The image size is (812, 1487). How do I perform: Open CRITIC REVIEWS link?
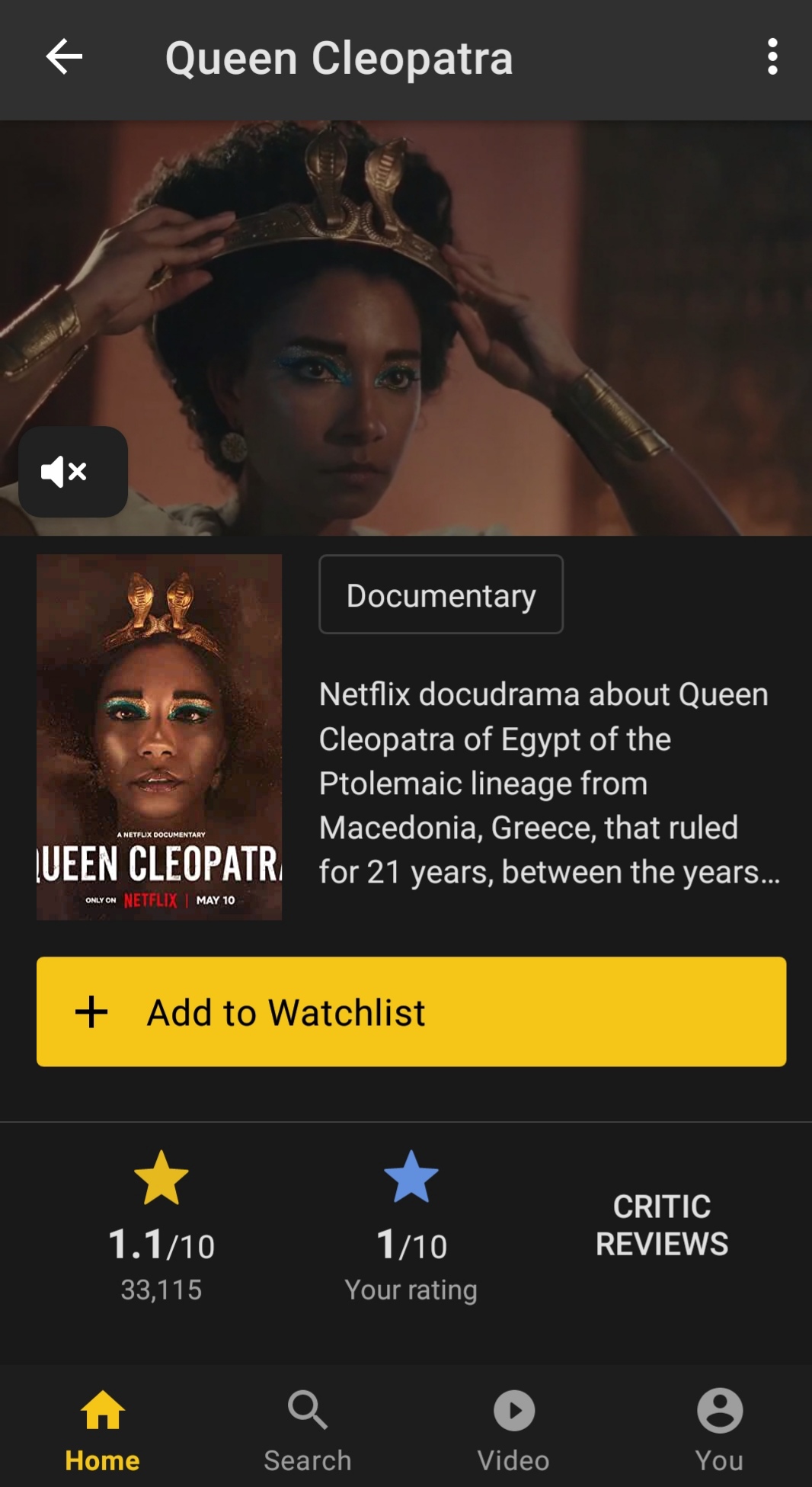[662, 1225]
